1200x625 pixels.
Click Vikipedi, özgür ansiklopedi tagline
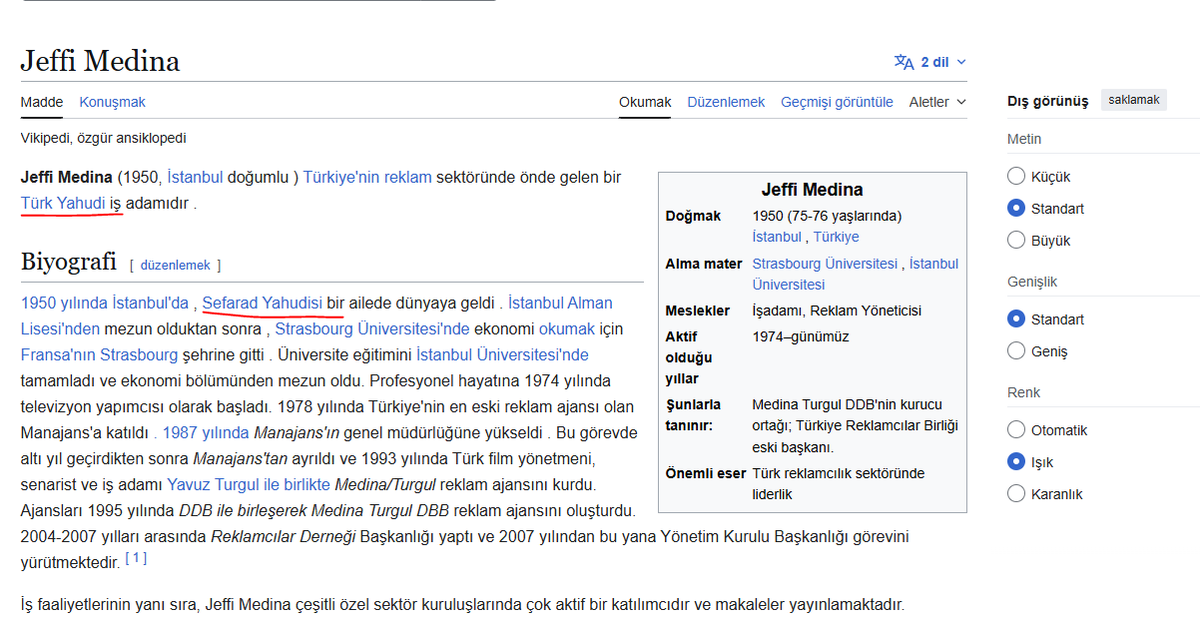[103, 139]
